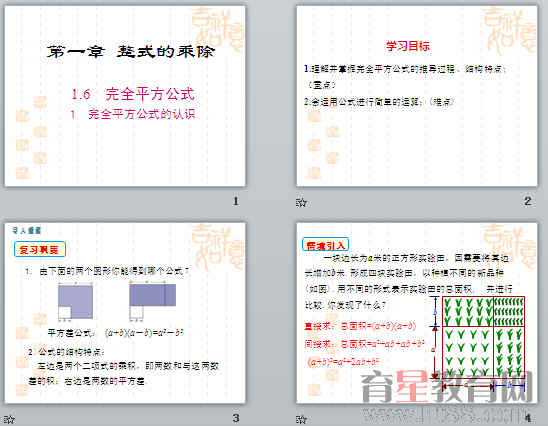Screen dimensions: 548x426
Task: Click slide number 1 label
Action: point(236,201)
